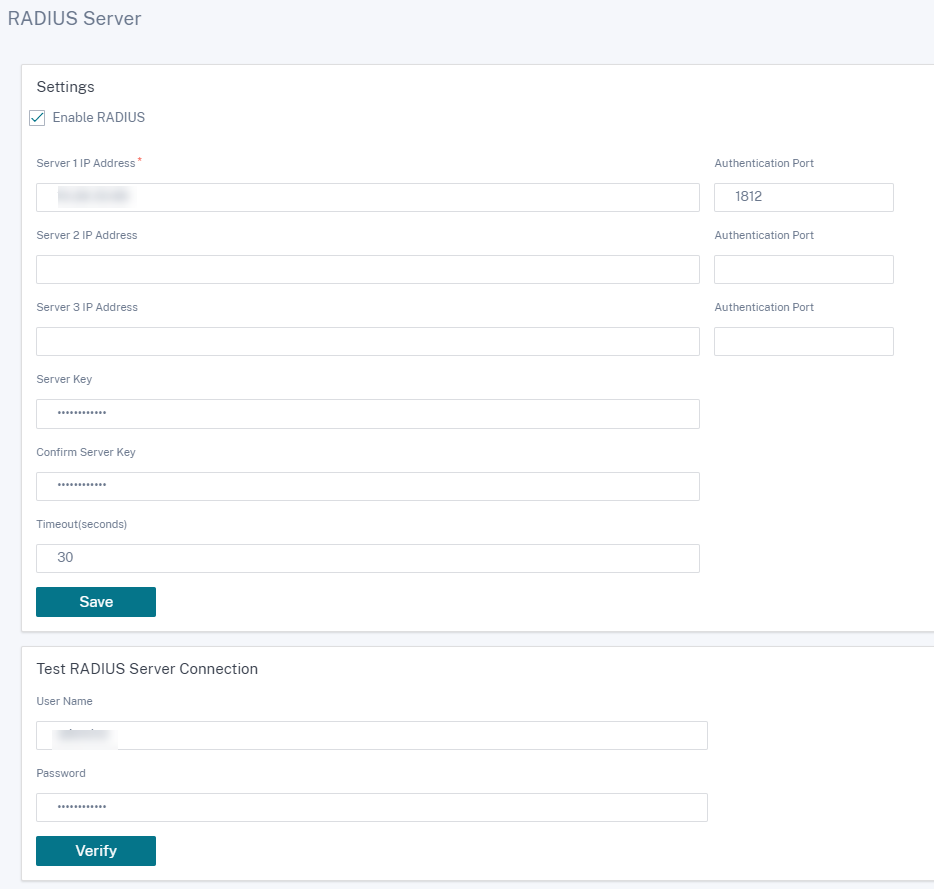Click the Server 2 IP Address field

click(368, 269)
